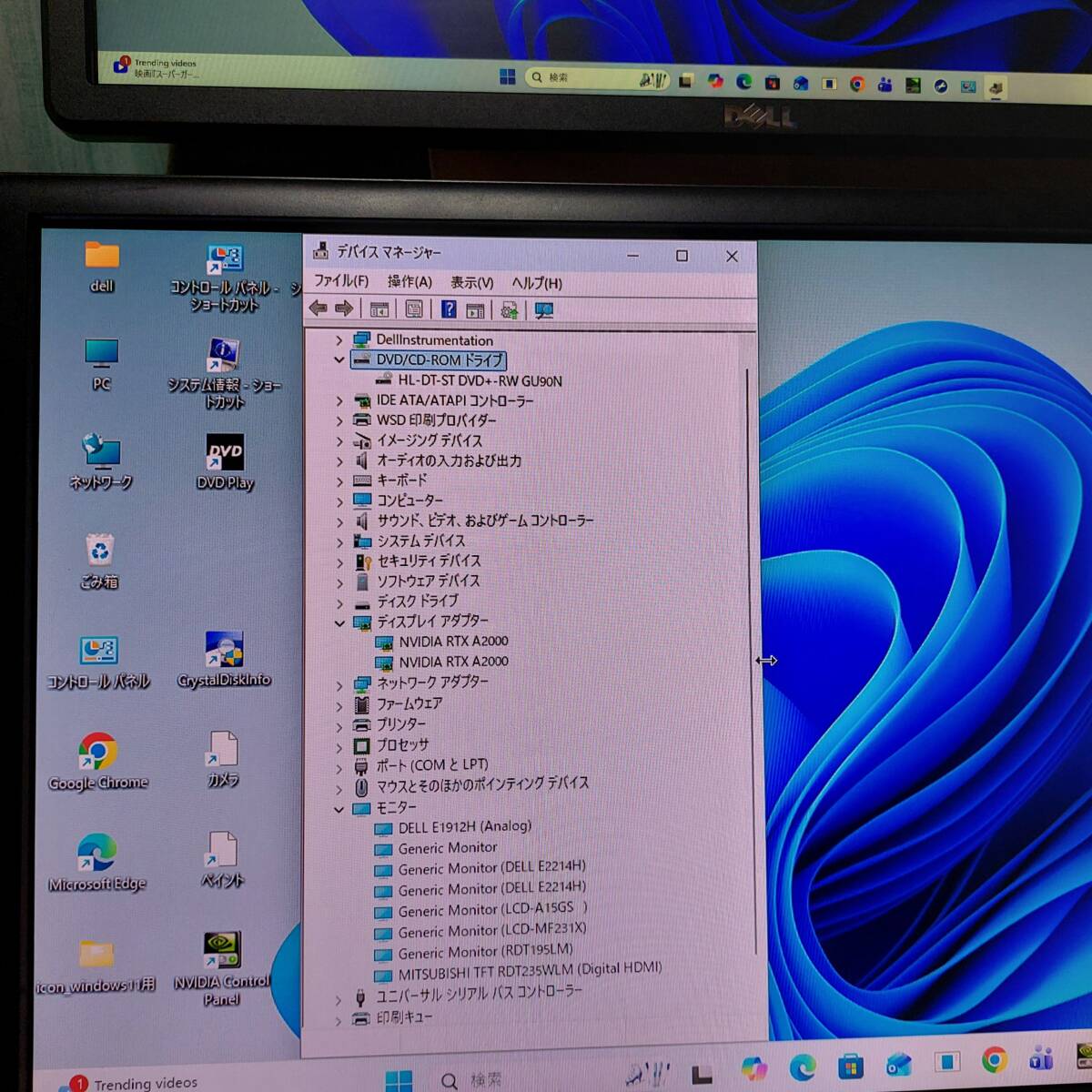Open Microsoft Edge desktop shortcut
This screenshot has width=1092, height=1092.
point(97,863)
